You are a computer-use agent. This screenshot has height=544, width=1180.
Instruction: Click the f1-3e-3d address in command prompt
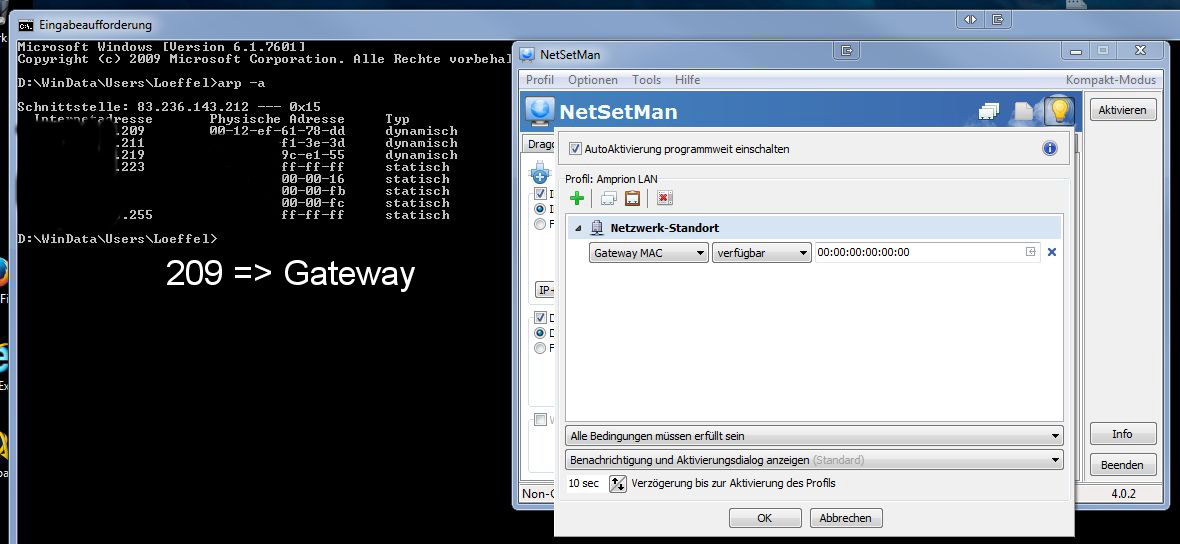[x=313, y=143]
